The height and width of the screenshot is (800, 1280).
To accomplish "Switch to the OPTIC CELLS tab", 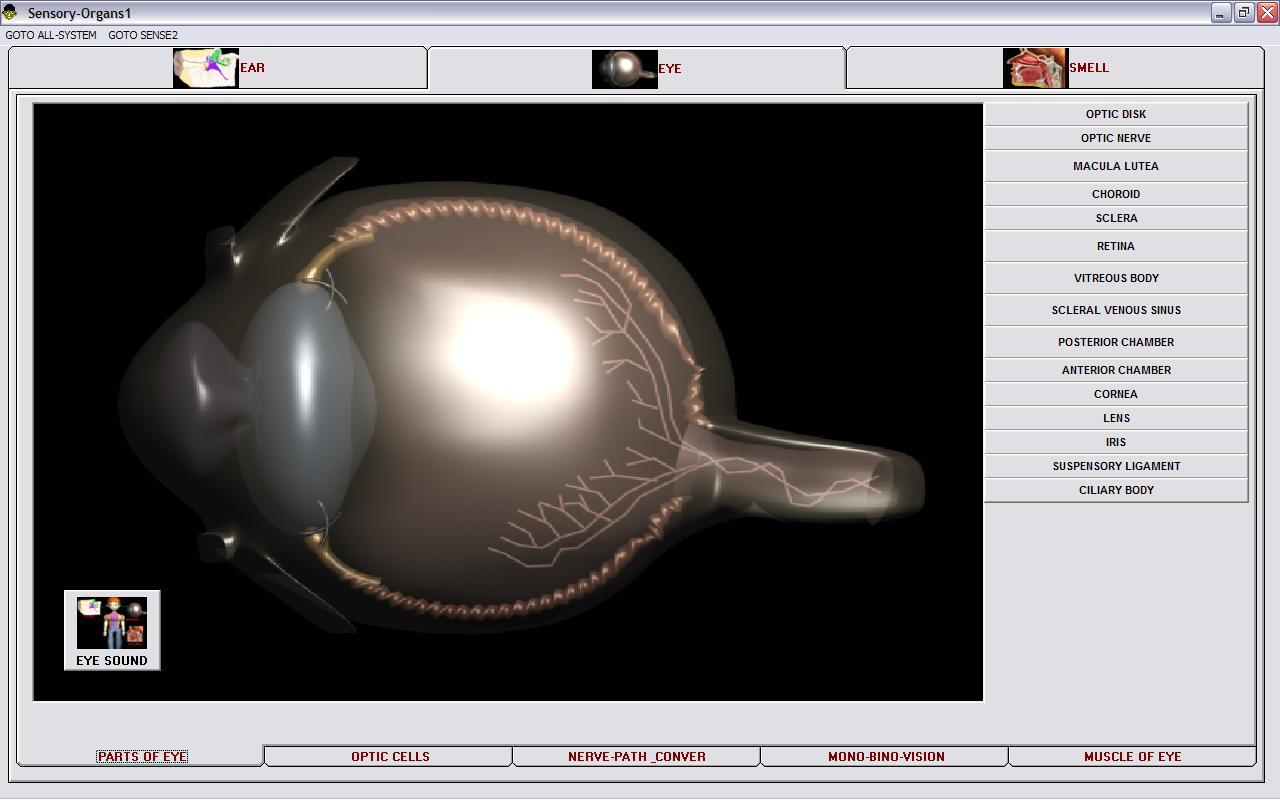I will tap(388, 756).
